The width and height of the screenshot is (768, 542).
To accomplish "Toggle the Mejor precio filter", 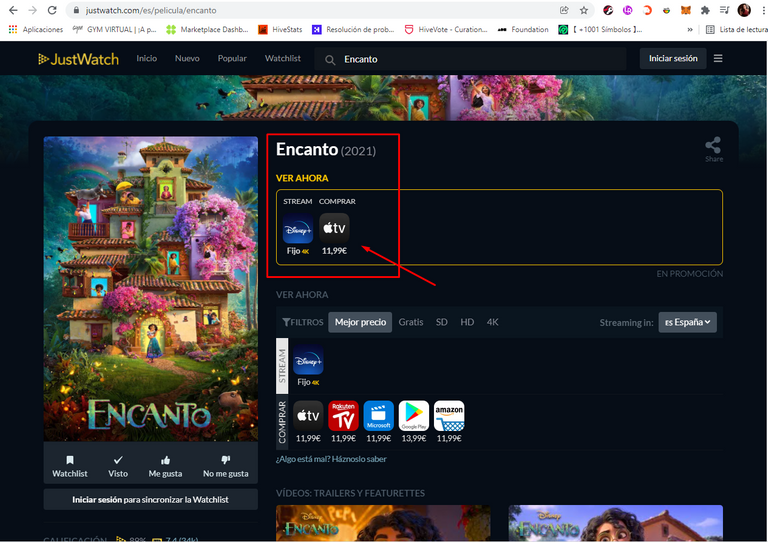I will point(360,322).
